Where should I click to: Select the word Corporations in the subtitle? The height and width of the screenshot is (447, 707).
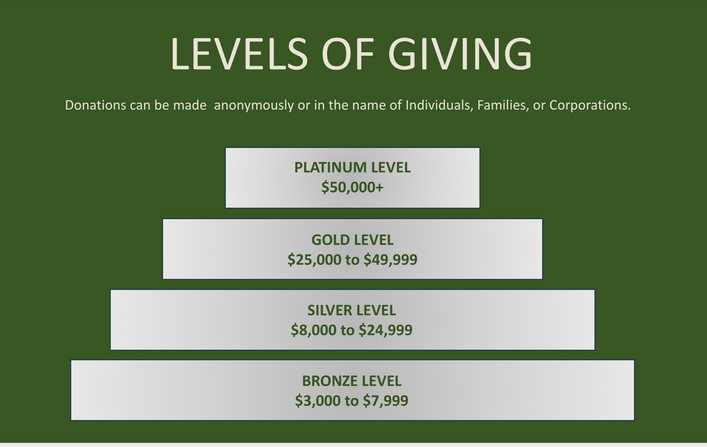(590, 105)
